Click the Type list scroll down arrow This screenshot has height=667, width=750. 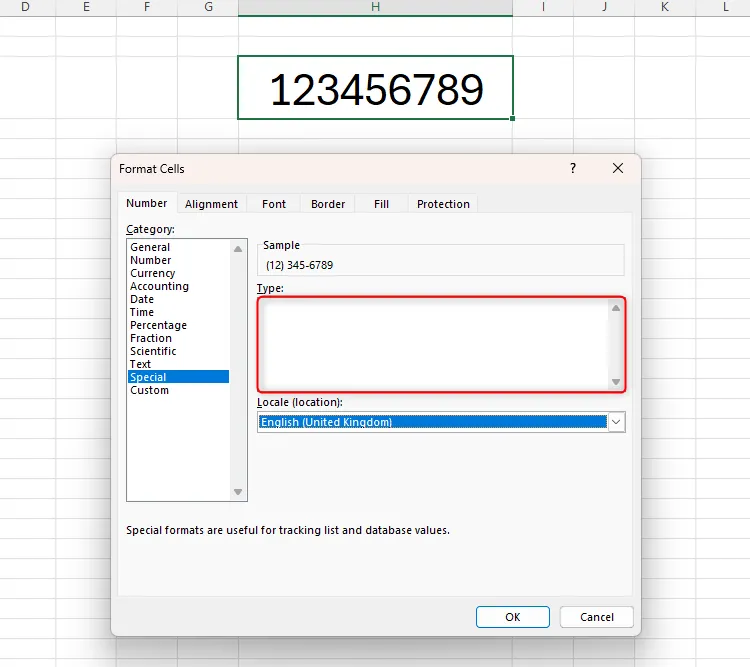616,382
